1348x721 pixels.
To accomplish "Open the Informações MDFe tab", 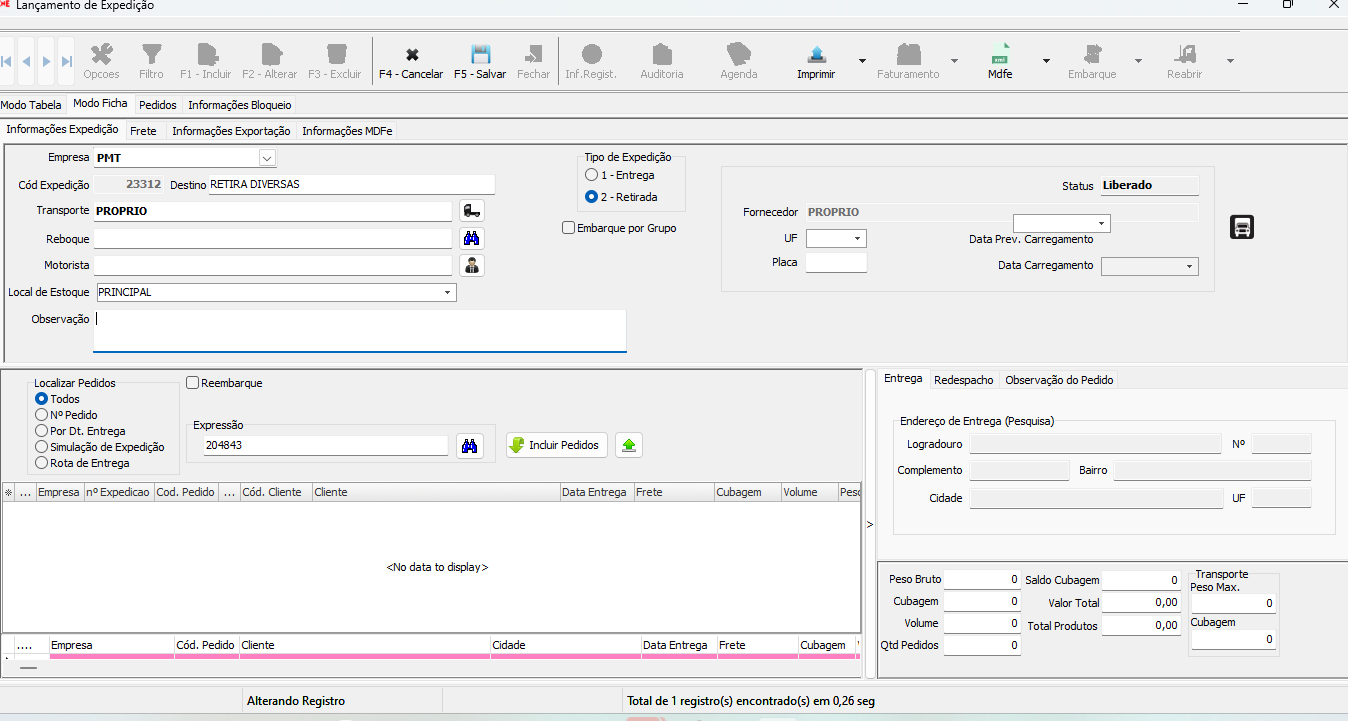I will coord(347,131).
